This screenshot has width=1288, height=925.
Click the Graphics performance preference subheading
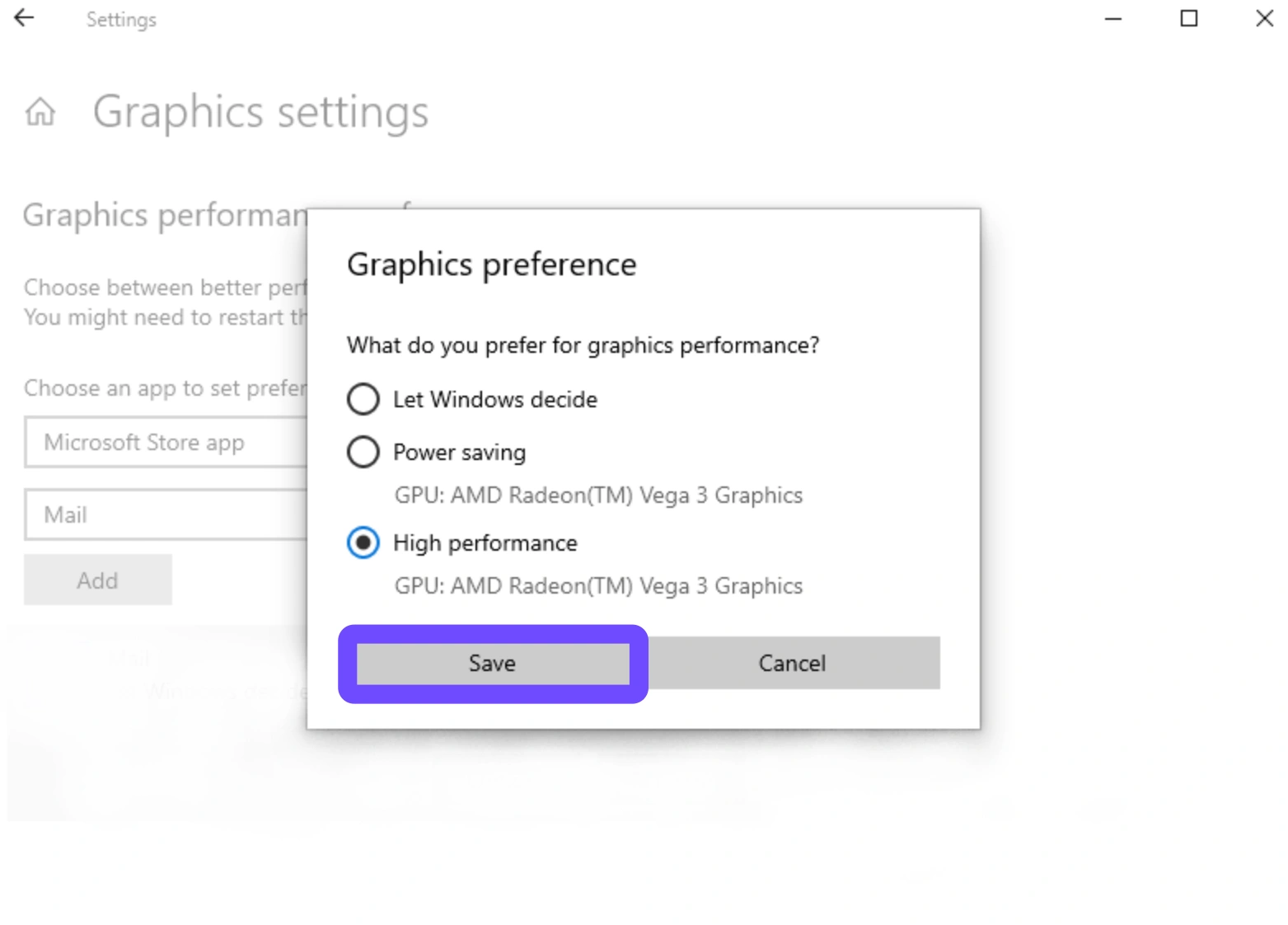click(x=164, y=216)
